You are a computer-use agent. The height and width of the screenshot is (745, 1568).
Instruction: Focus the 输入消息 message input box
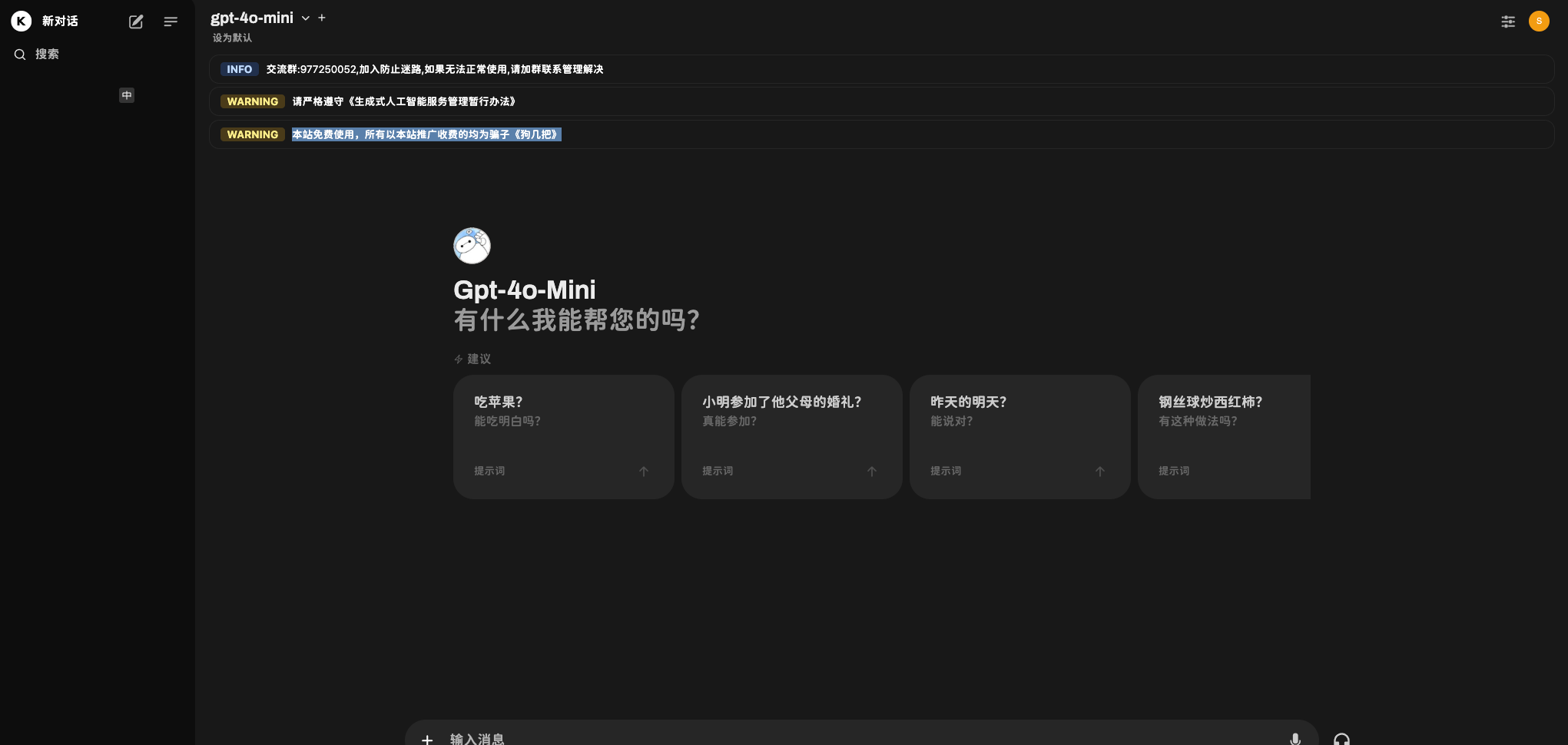pos(845,738)
